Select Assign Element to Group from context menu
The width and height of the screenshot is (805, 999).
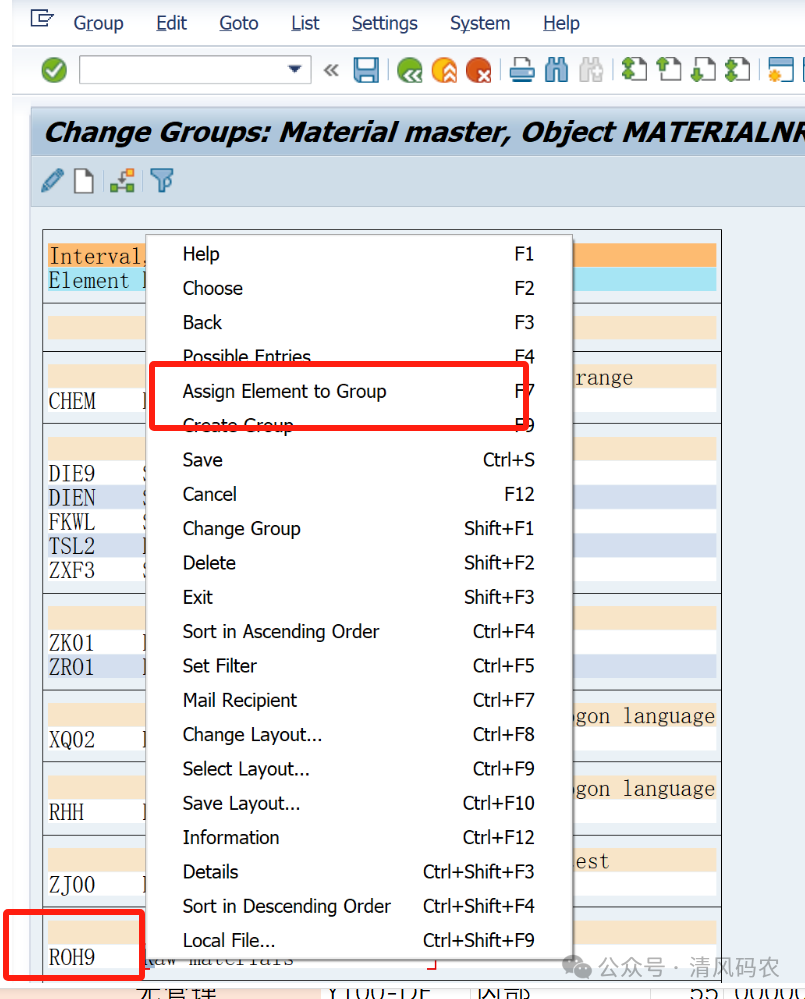pos(284,391)
